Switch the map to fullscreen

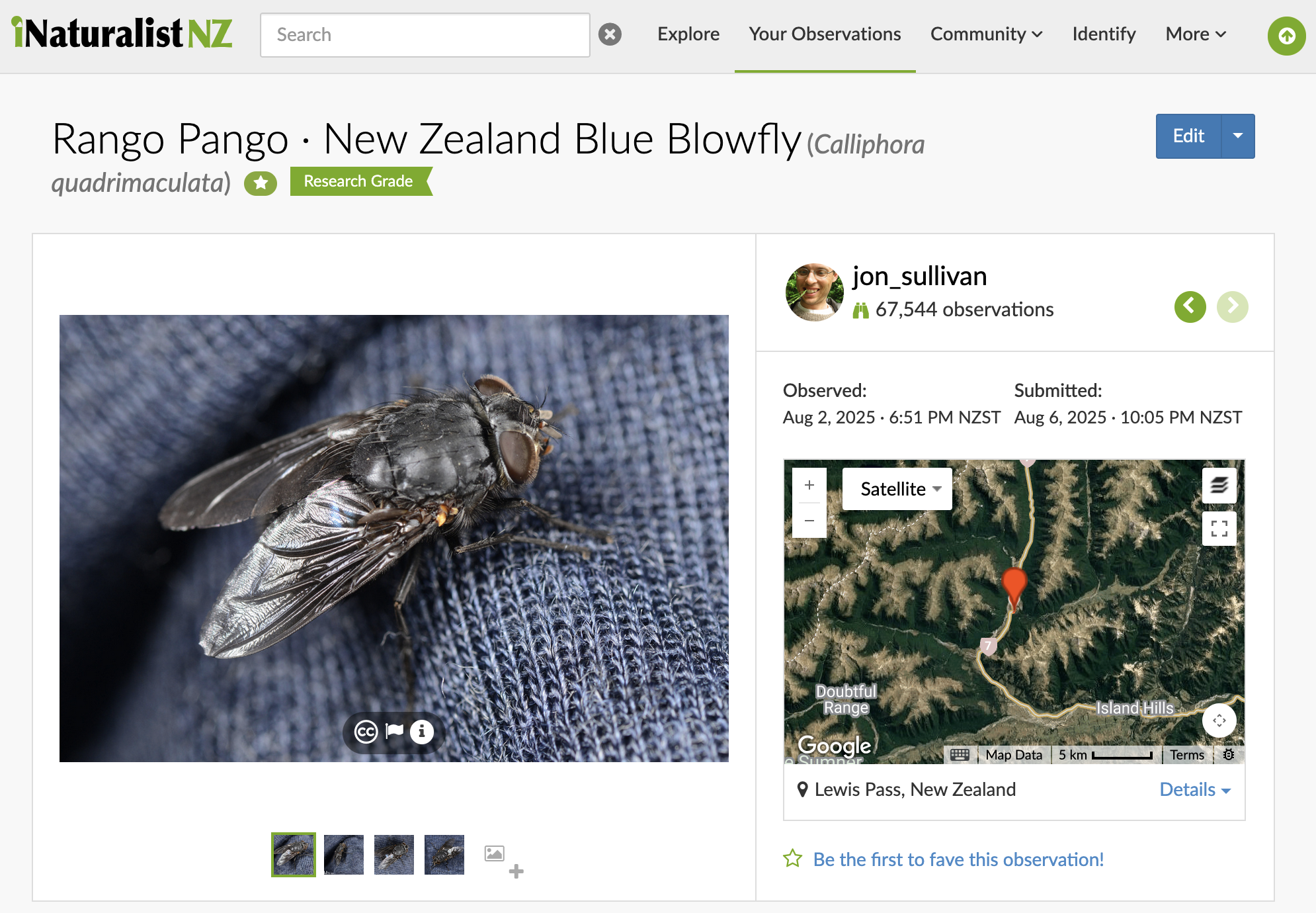coord(1219,529)
